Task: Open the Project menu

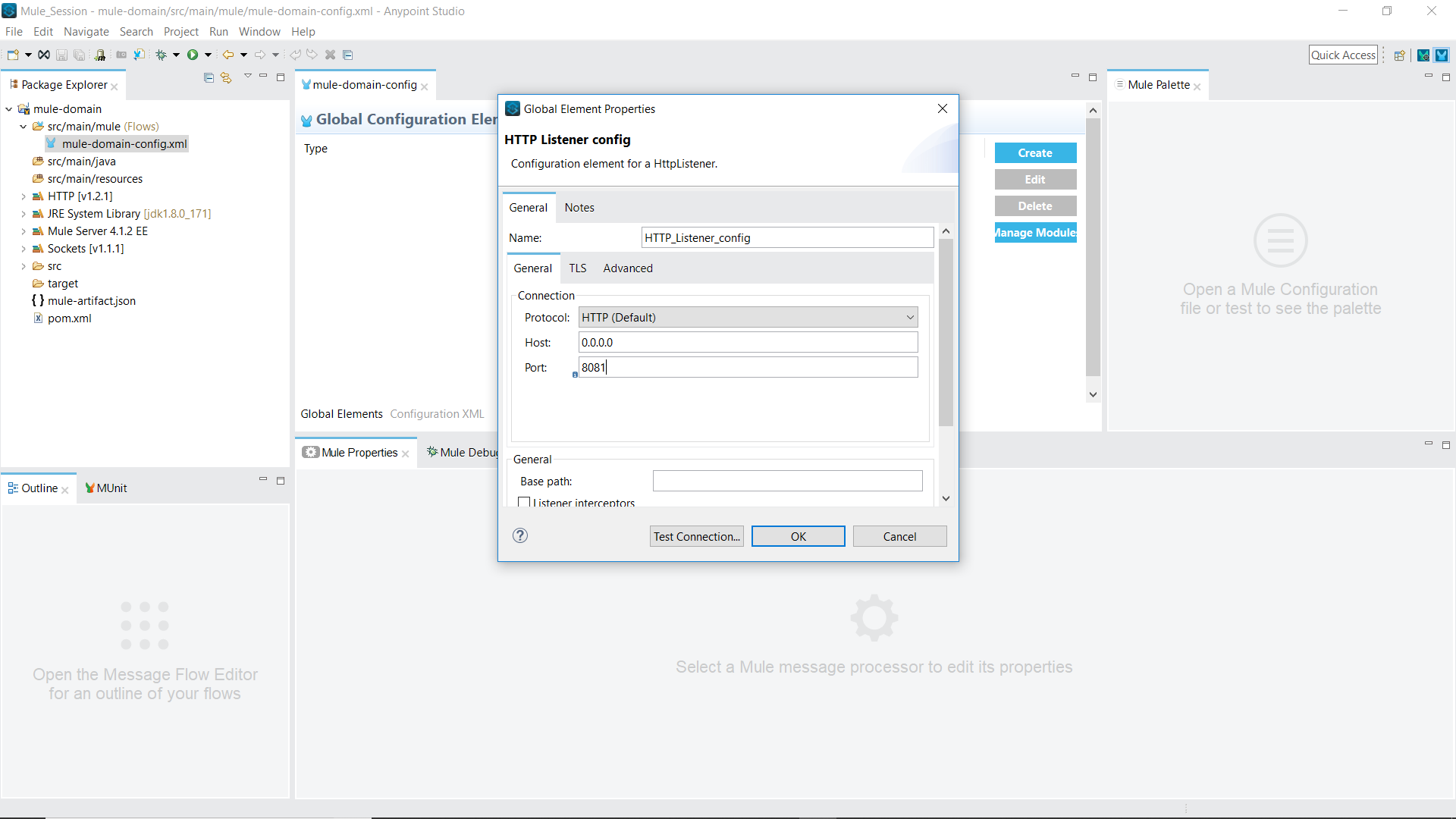Action: pyautogui.click(x=180, y=32)
